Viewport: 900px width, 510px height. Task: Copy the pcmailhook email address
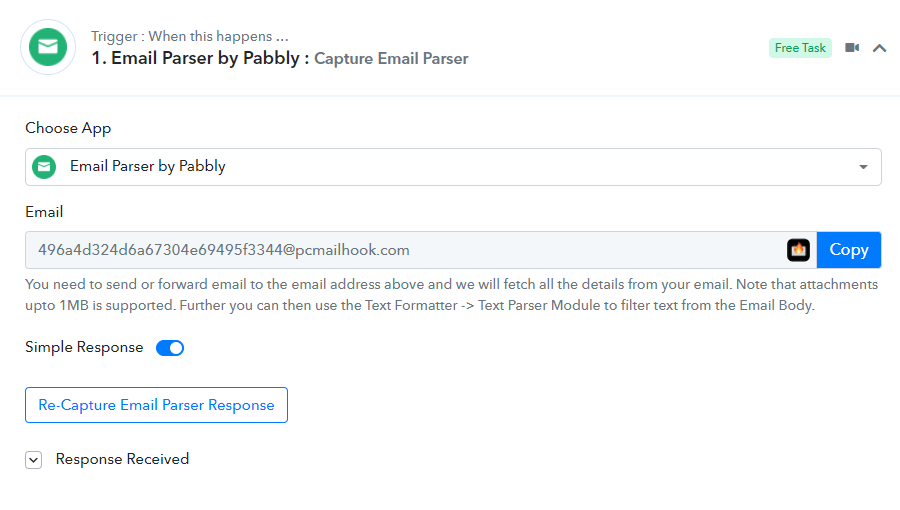click(x=848, y=250)
